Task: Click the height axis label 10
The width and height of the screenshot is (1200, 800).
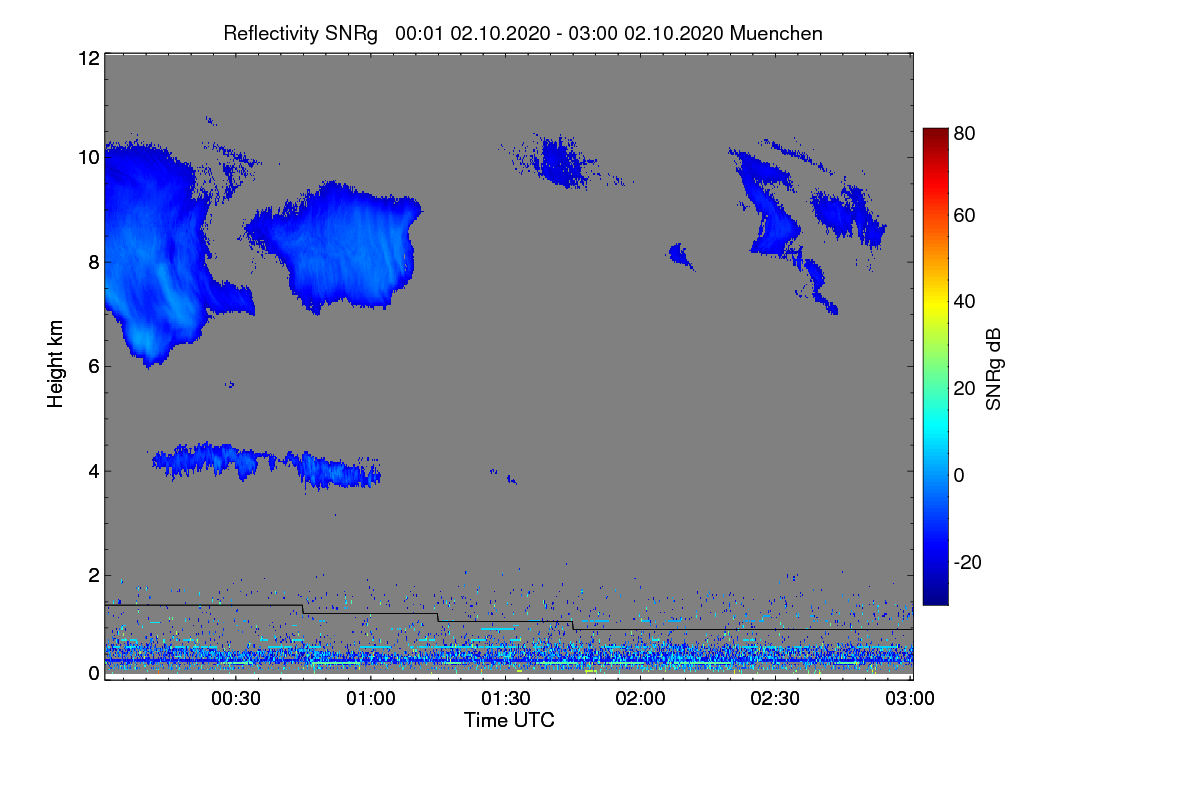Action: pyautogui.click(x=88, y=157)
